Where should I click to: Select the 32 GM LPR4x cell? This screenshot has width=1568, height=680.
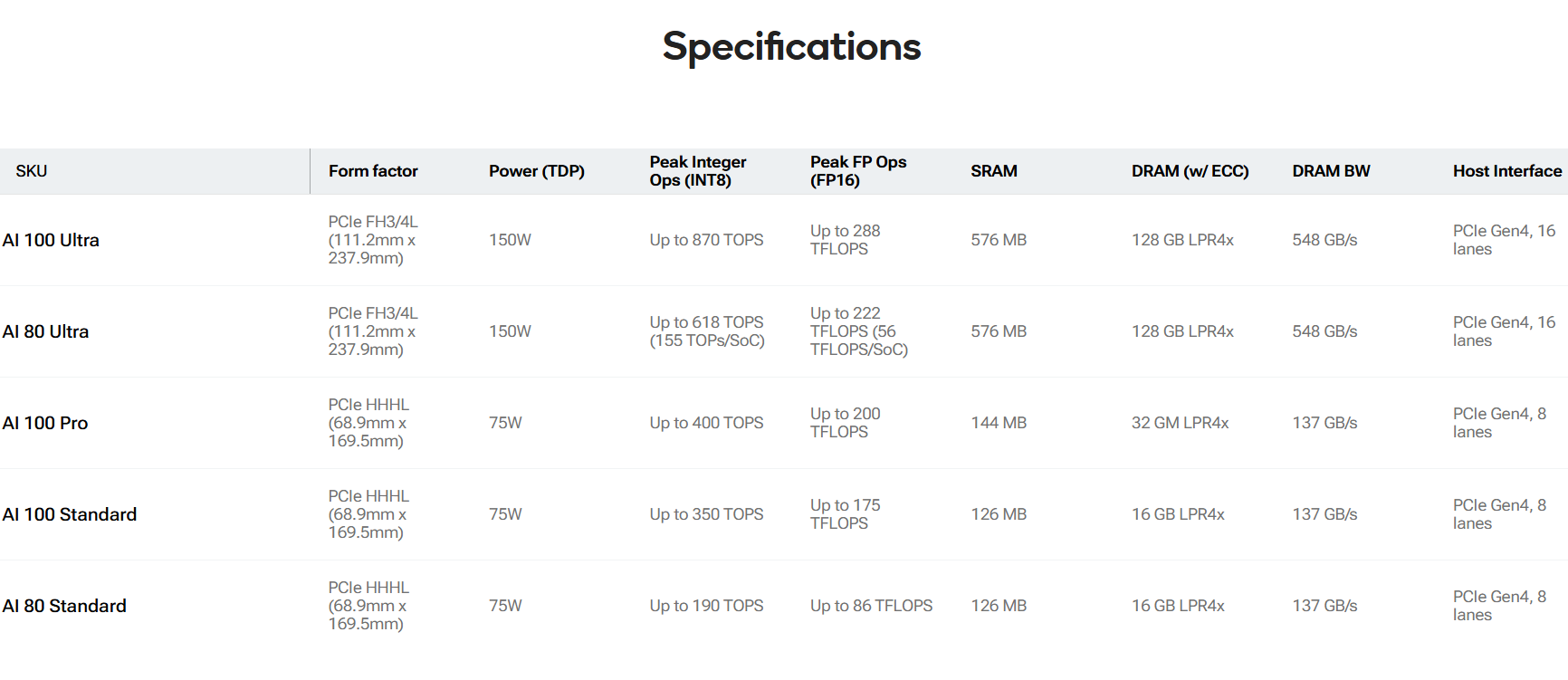tap(1180, 423)
